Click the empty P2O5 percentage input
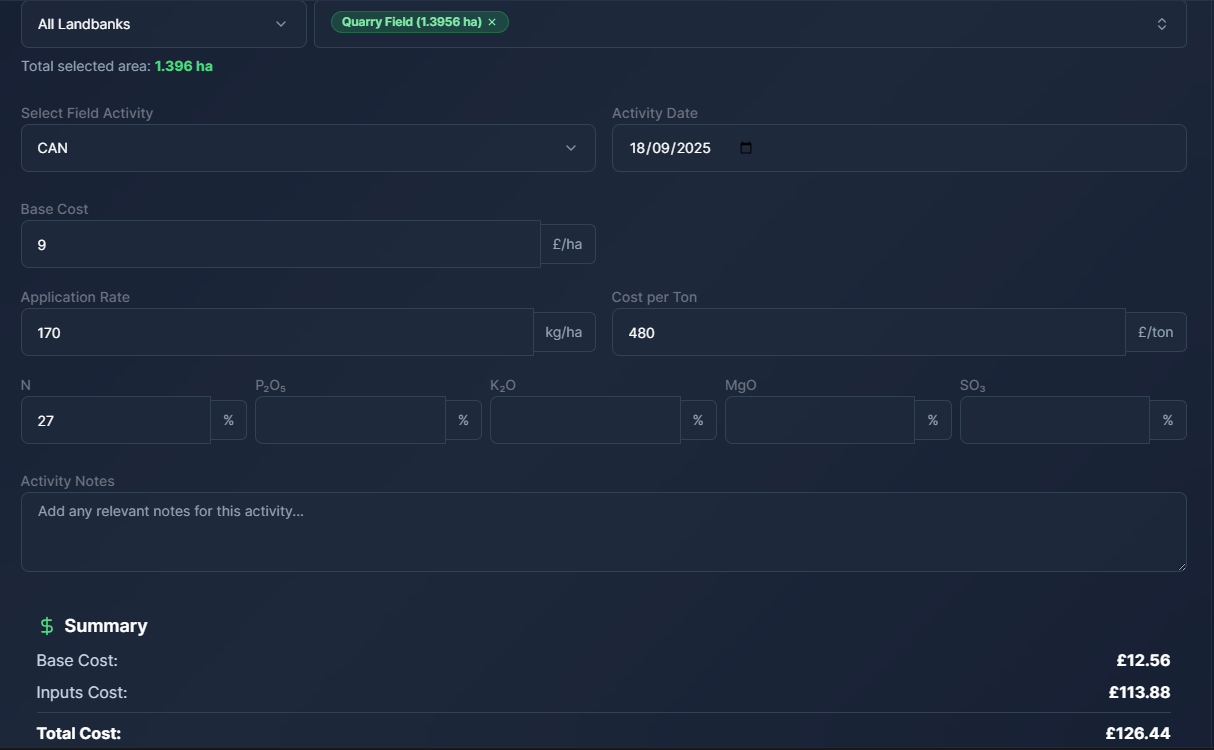 pyautogui.click(x=350, y=420)
